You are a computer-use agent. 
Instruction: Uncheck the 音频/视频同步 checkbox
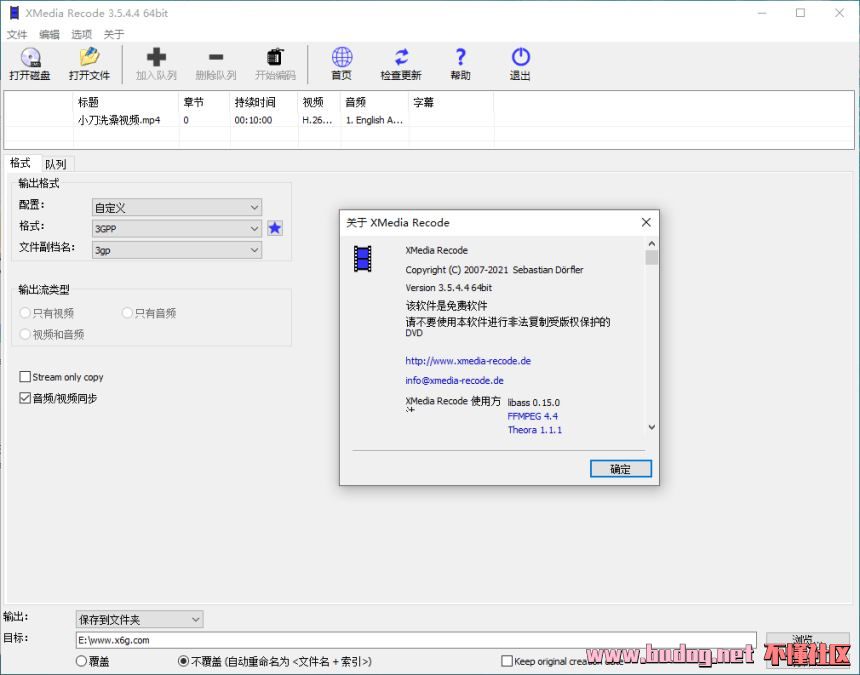25,398
